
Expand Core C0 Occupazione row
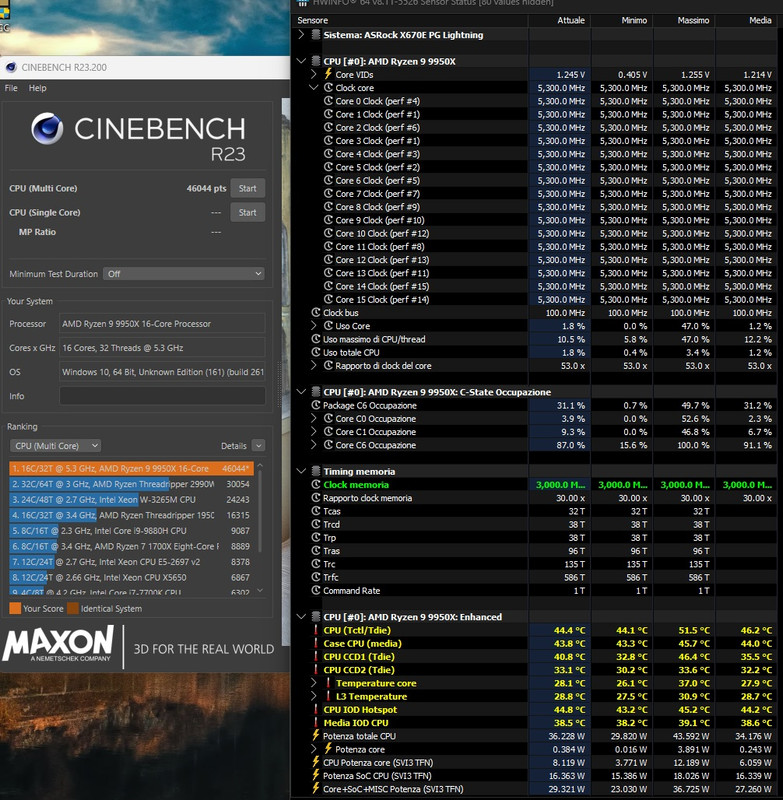[314, 418]
